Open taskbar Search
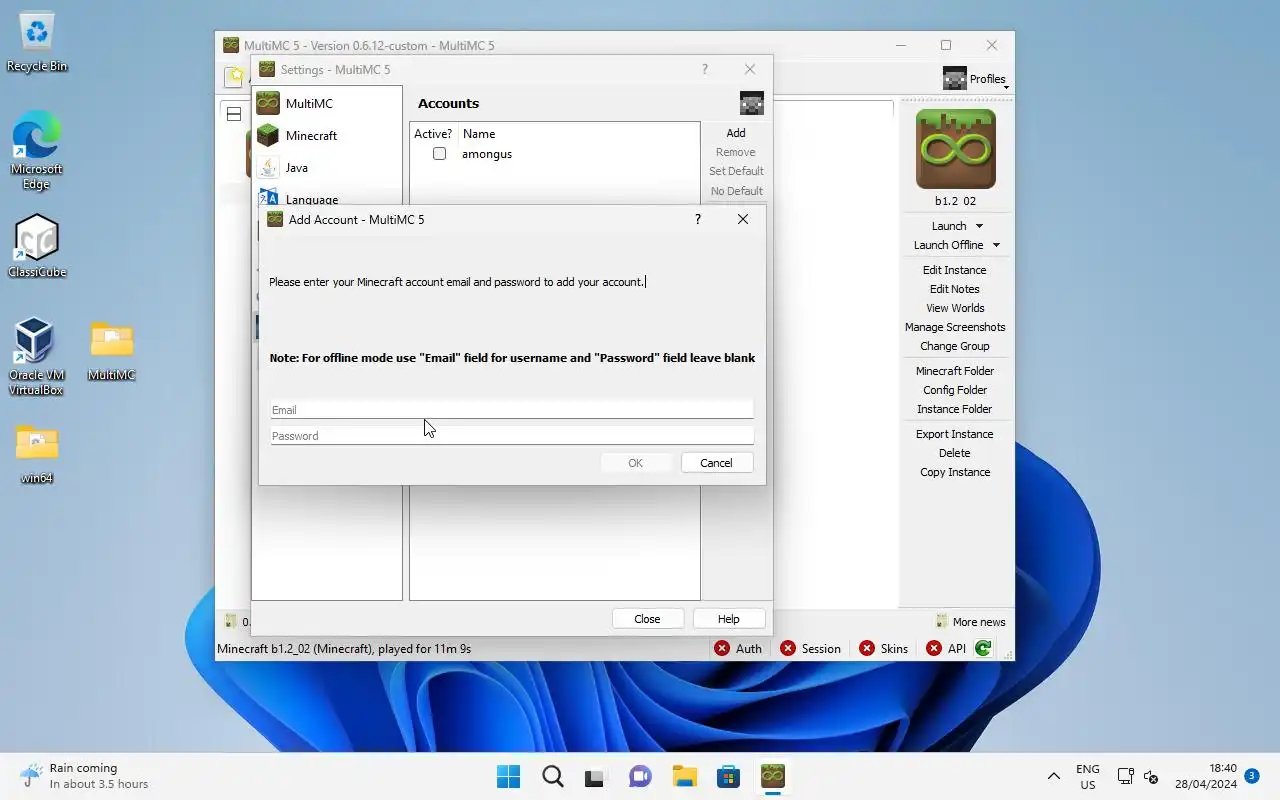Image resolution: width=1280 pixels, height=800 pixels. coord(552,776)
